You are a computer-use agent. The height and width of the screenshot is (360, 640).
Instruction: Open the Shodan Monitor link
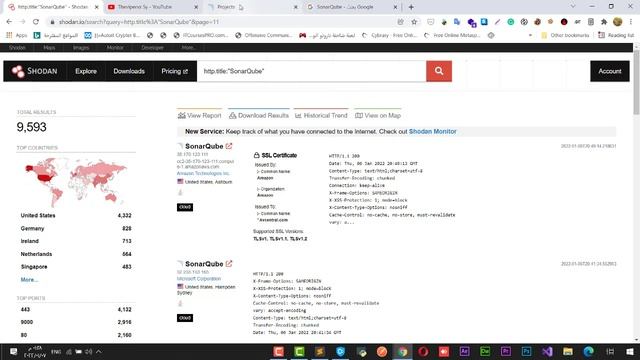point(433,131)
